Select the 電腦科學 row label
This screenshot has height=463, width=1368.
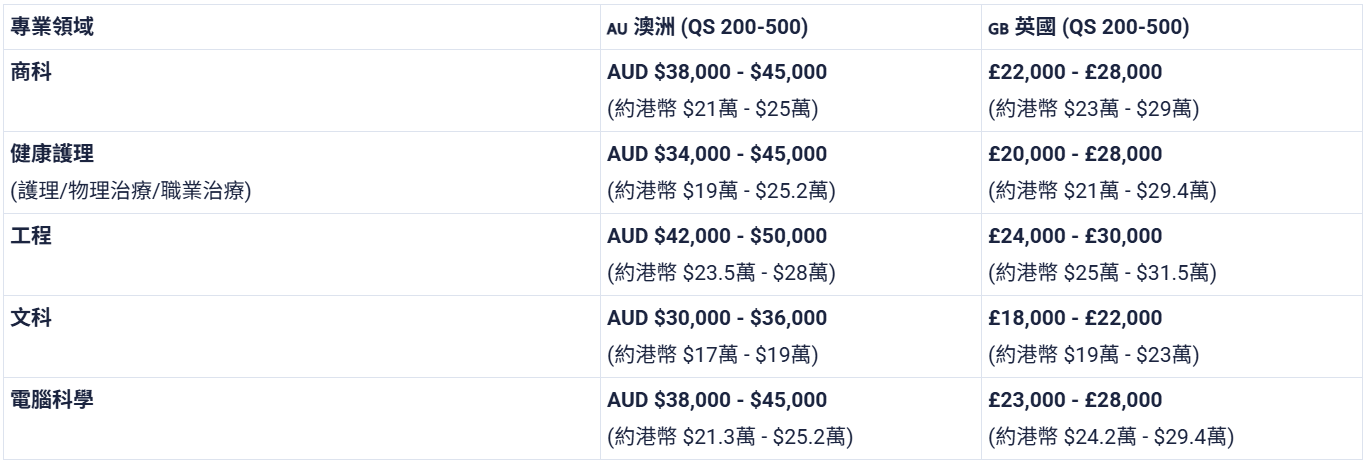tap(52, 400)
